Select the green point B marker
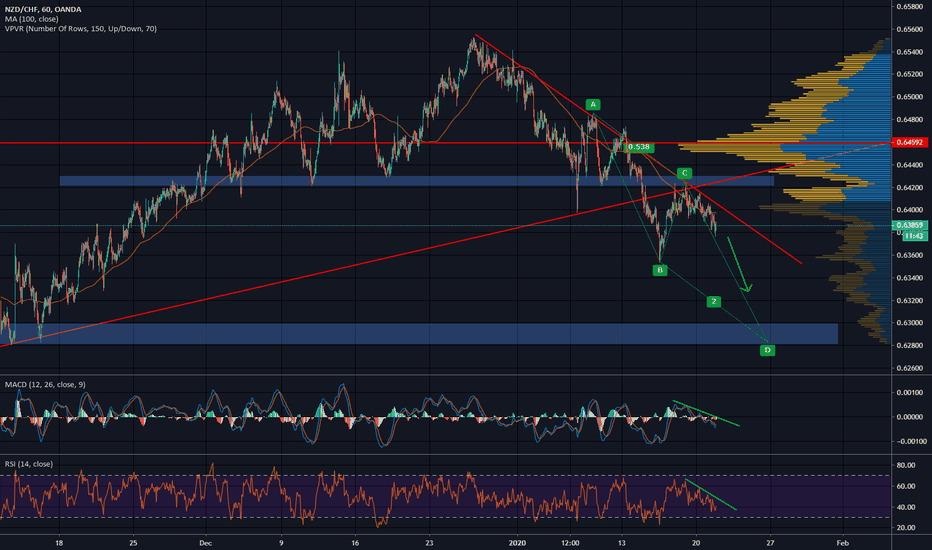Image resolution: width=932 pixels, height=550 pixels. pyautogui.click(x=659, y=270)
